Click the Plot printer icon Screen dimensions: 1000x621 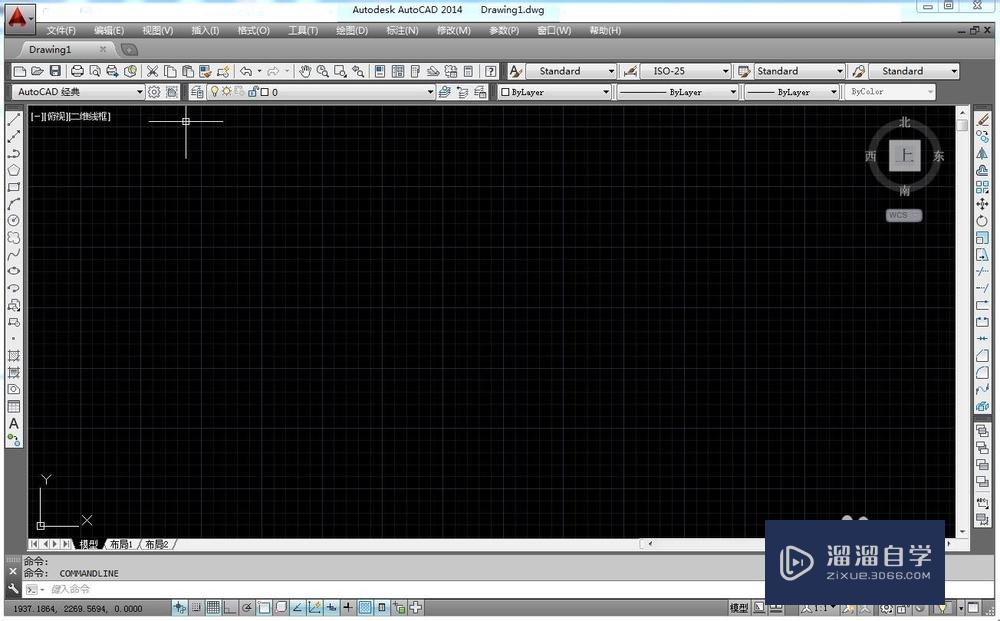[78, 71]
